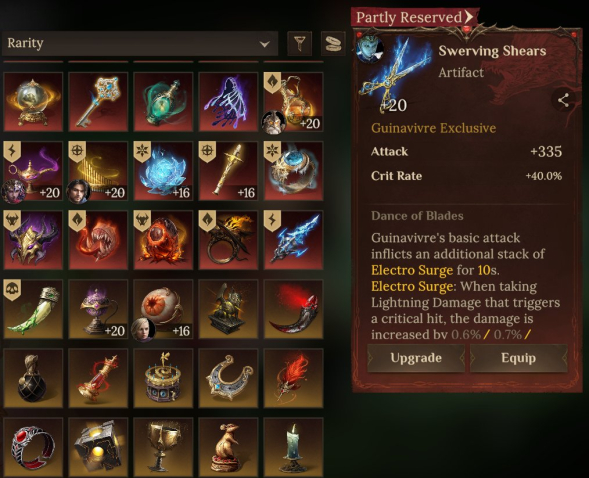Select the candle artifact
589x478 pixels.
(x=293, y=447)
